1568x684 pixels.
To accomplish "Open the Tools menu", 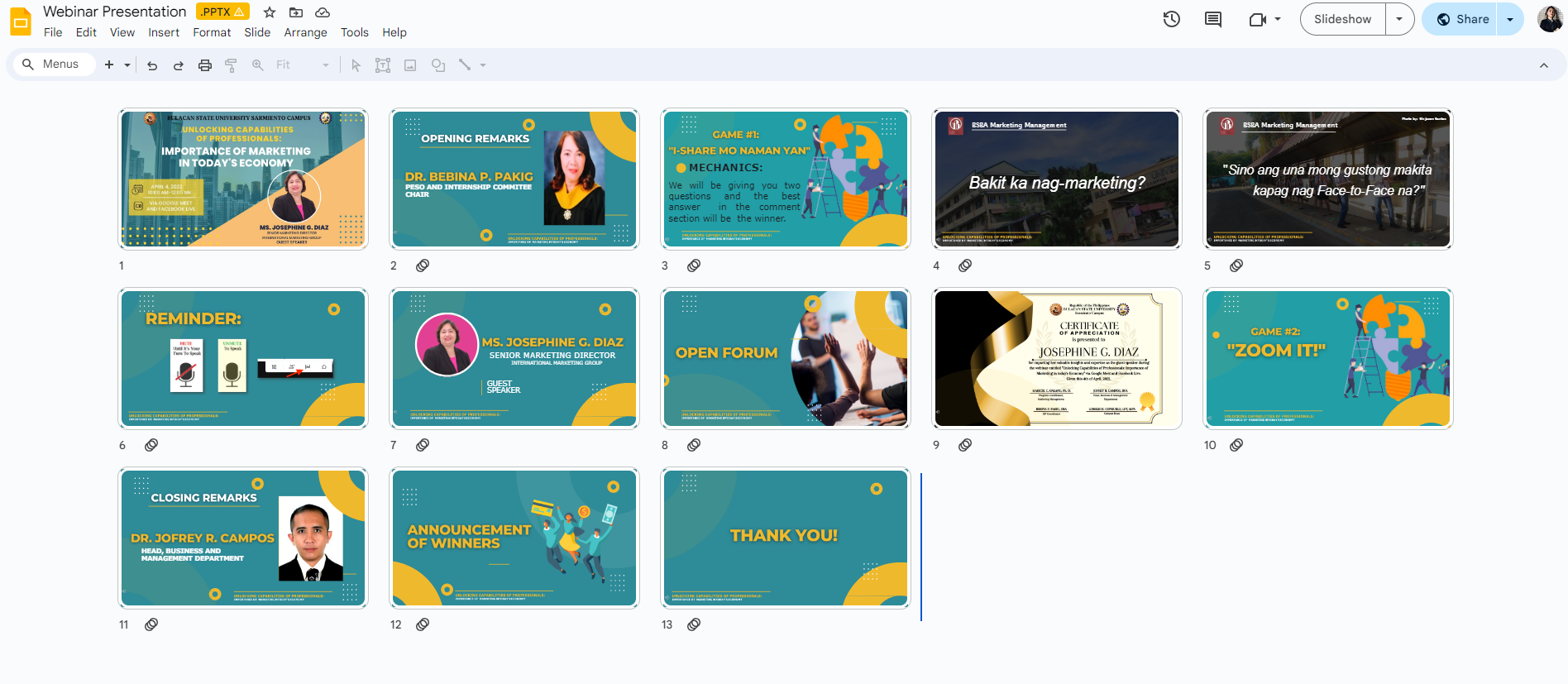I will click(355, 32).
